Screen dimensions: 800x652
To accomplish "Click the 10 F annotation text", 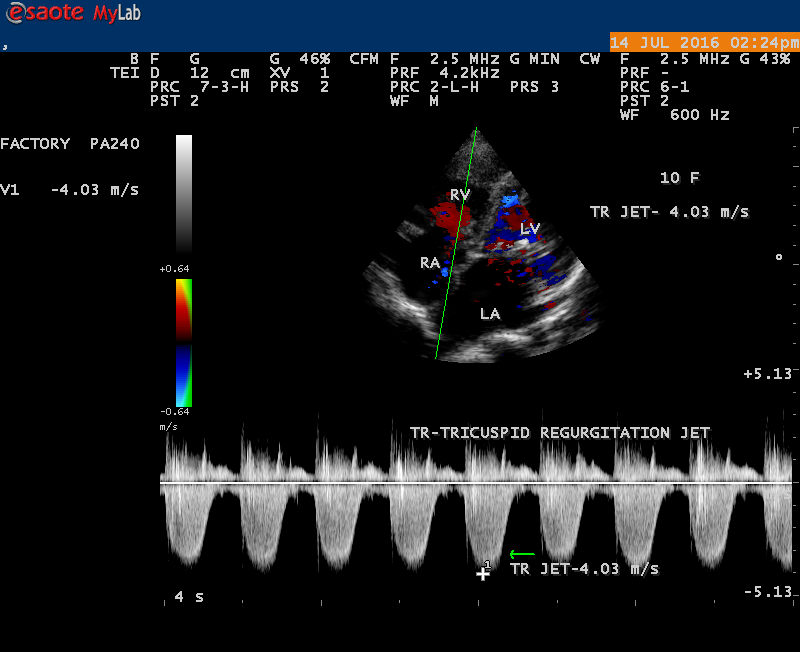I will (679, 178).
